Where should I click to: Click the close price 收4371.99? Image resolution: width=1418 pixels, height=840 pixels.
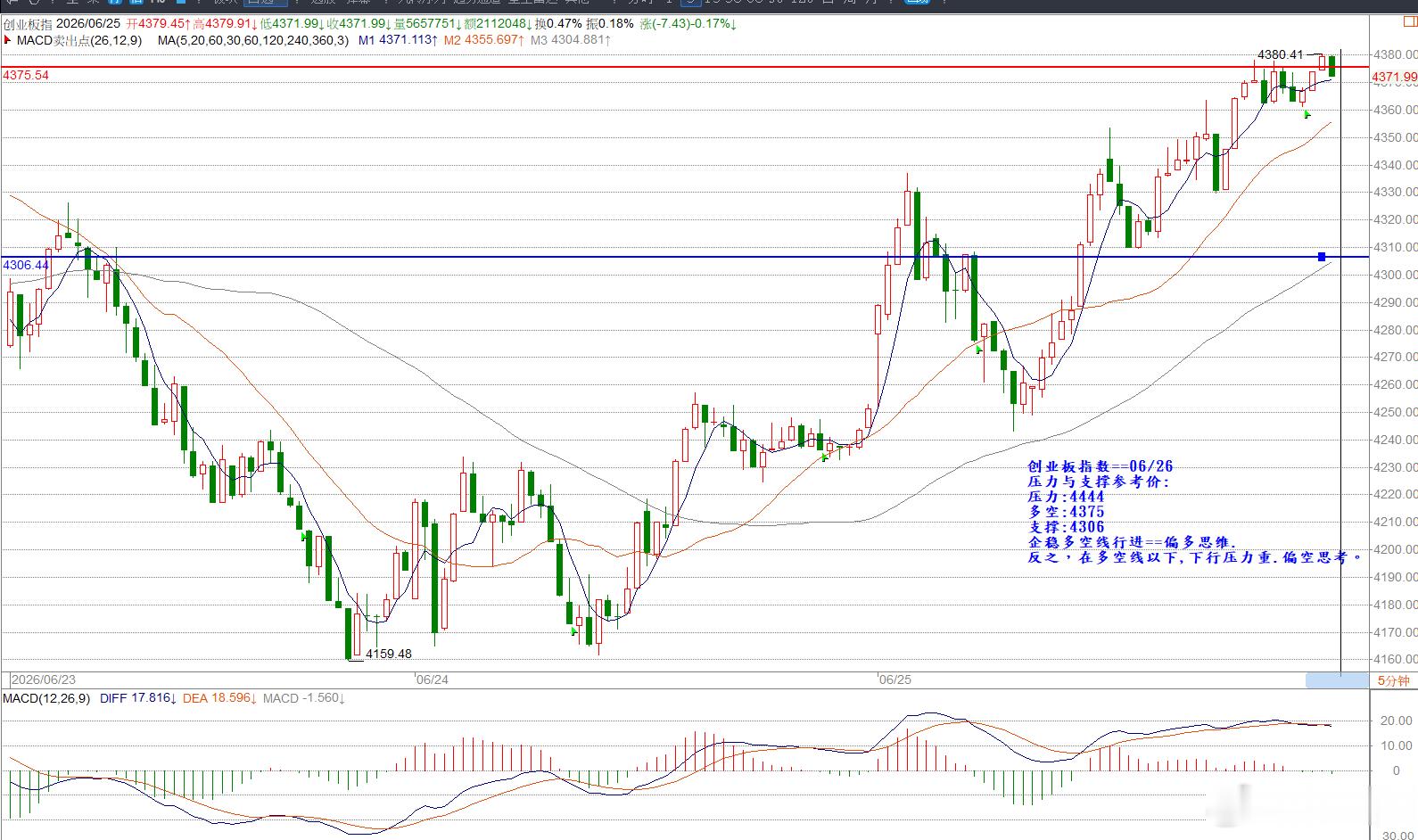[x=359, y=24]
